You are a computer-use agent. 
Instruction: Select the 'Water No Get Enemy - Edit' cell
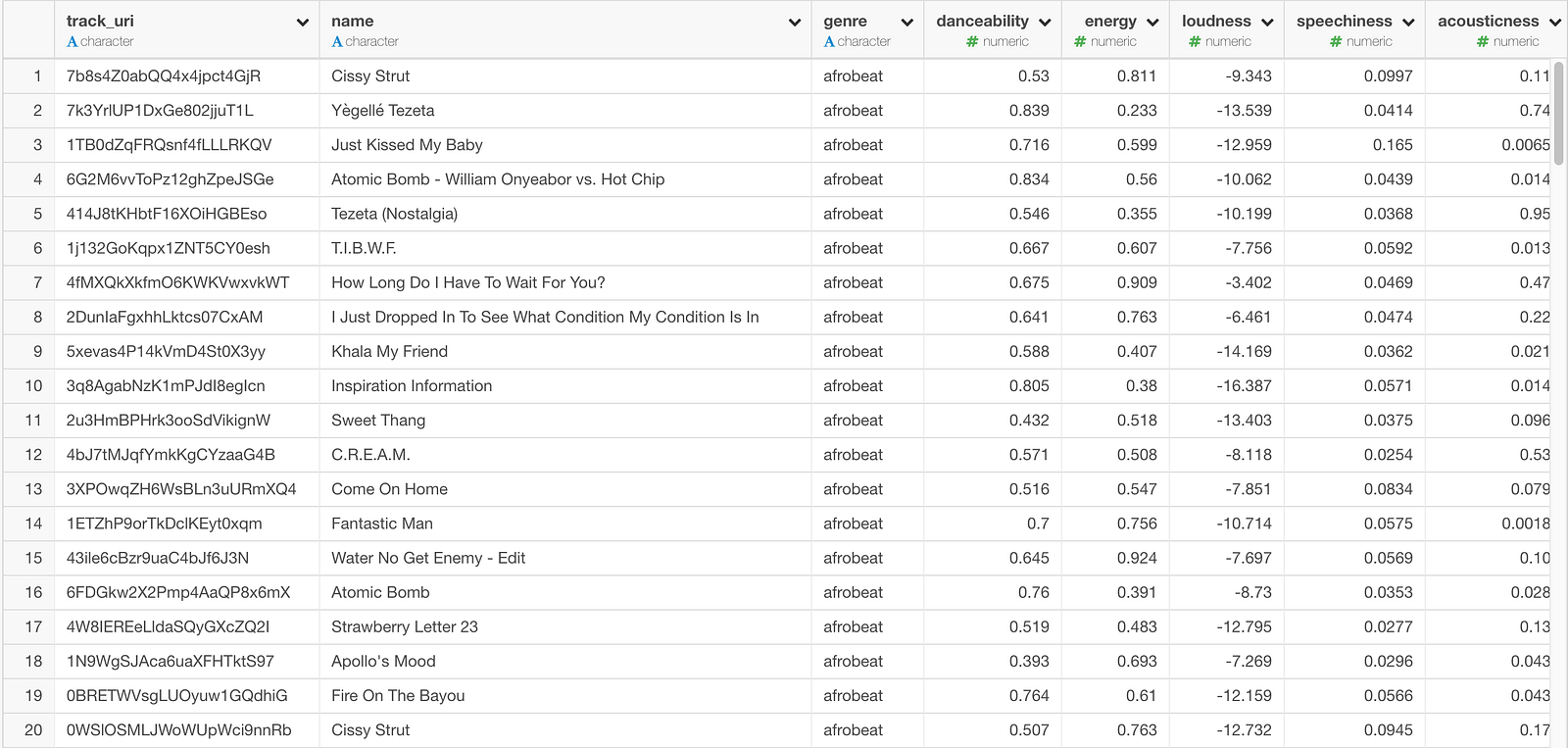point(428,558)
